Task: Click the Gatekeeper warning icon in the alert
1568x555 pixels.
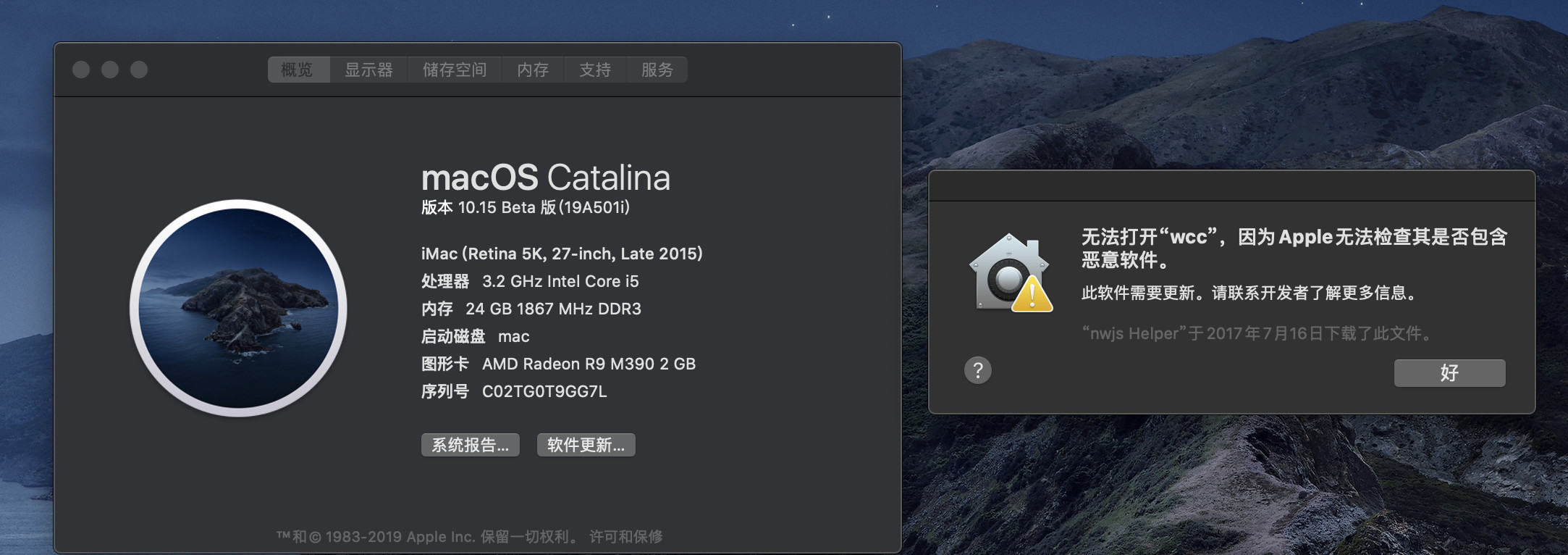Action: click(x=1011, y=273)
